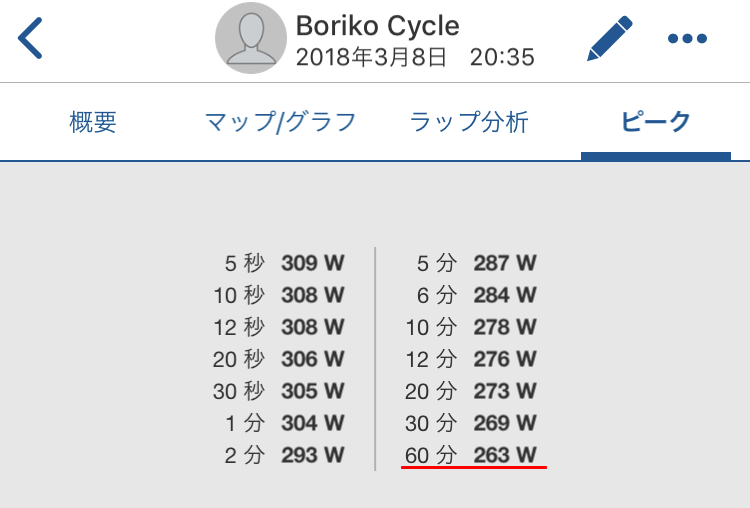The height and width of the screenshot is (508, 750).
Task: Select the 20 分 273 W peak row
Action: tap(471, 391)
